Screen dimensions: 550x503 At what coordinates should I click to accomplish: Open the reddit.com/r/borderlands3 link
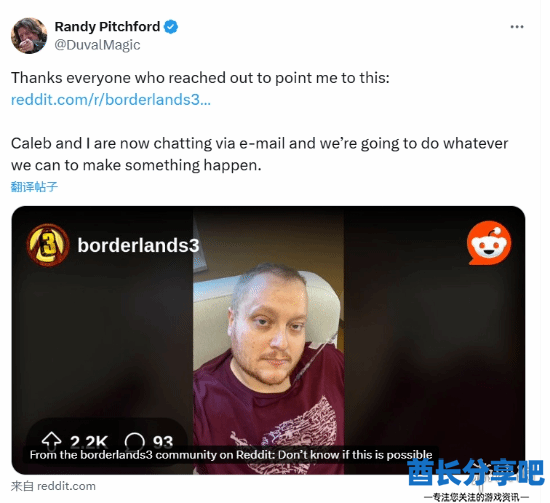[111, 100]
